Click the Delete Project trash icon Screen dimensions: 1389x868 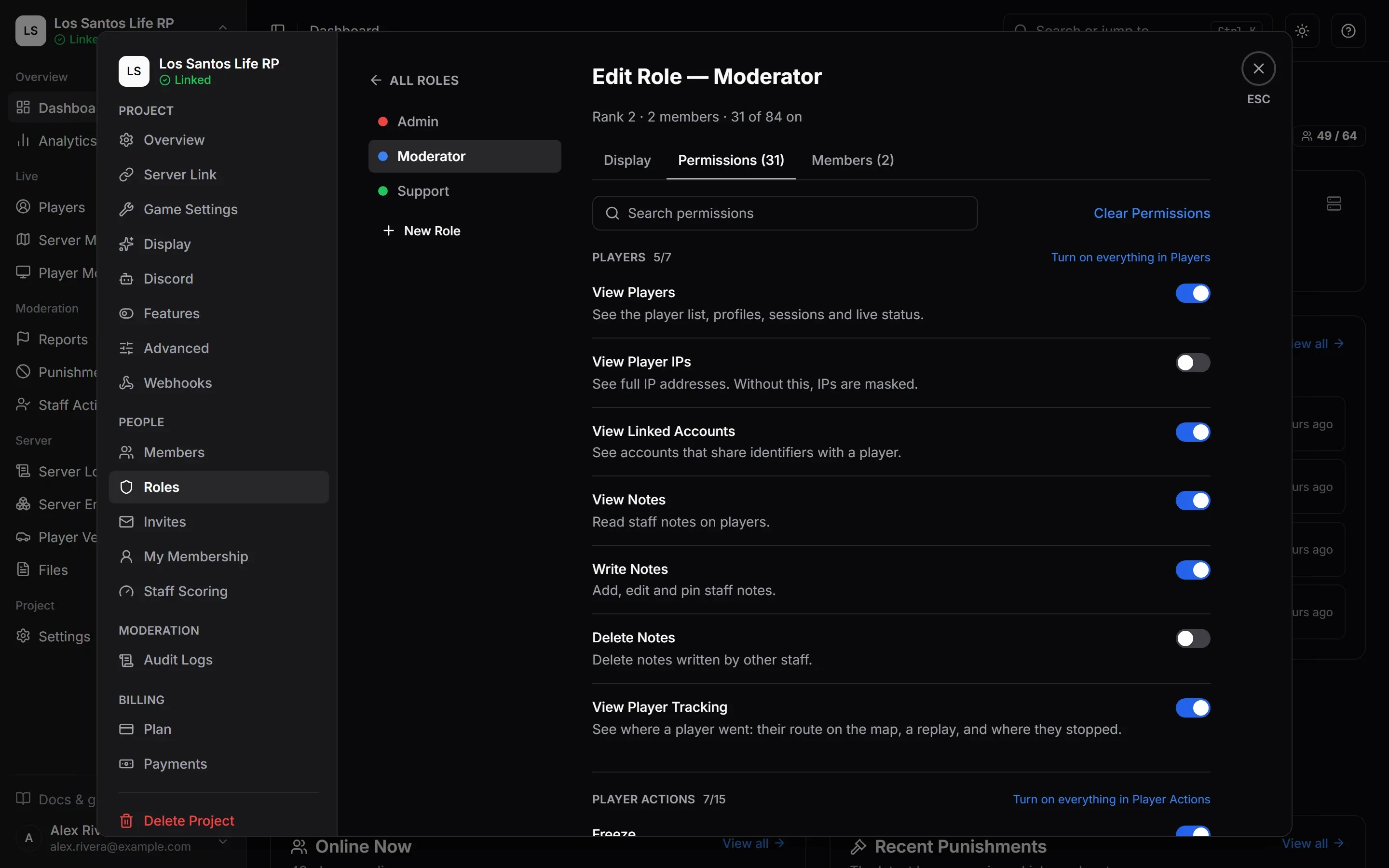pos(126,821)
